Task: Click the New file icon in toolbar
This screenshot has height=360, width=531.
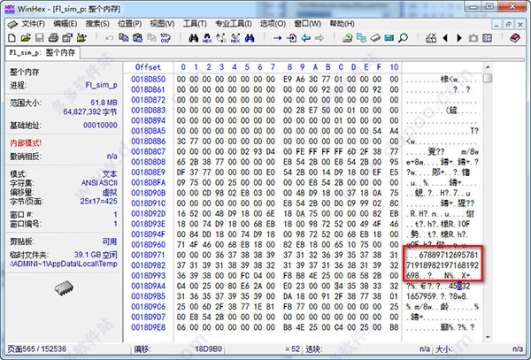Action: (x=12, y=38)
